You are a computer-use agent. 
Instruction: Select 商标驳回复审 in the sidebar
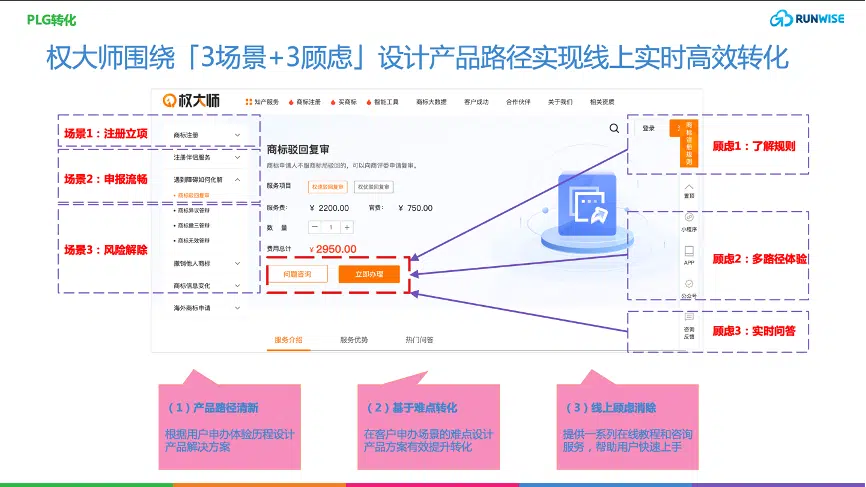(x=192, y=195)
